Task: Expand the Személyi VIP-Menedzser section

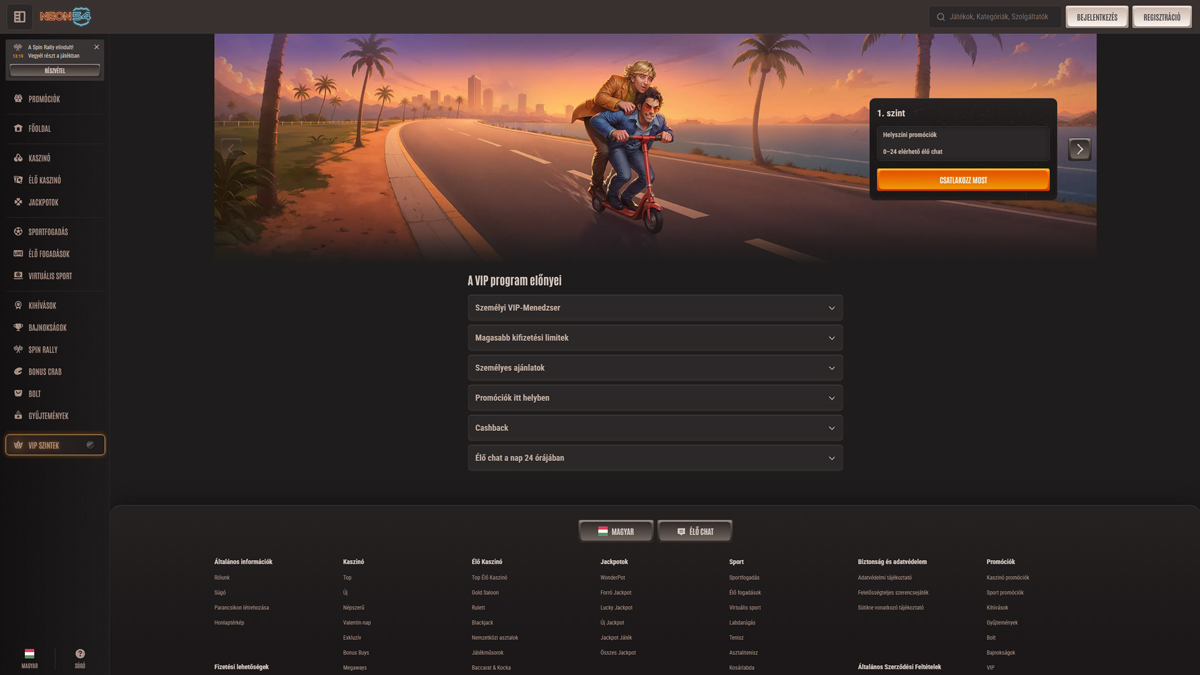Action: [x=655, y=308]
